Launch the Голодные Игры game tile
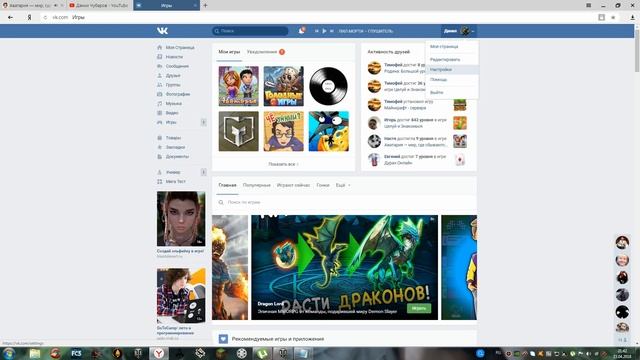Viewport: 640px width, 360px height. pos(284,86)
